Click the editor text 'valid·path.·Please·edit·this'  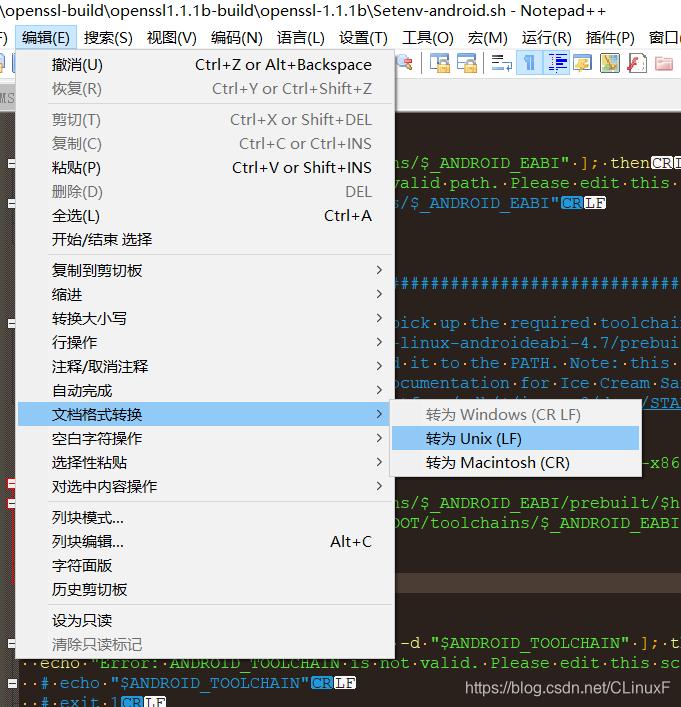click(x=532, y=183)
